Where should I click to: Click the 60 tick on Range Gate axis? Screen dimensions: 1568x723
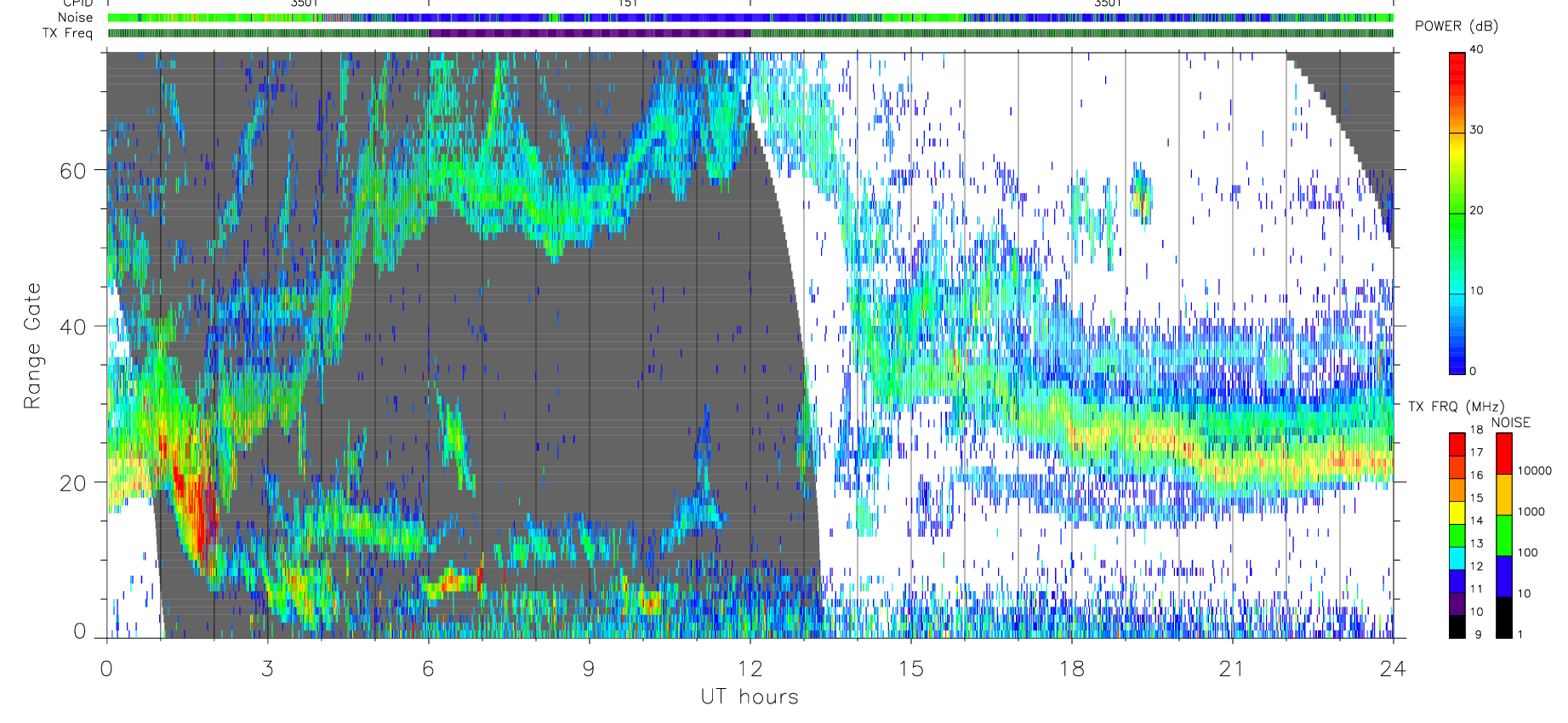73,171
